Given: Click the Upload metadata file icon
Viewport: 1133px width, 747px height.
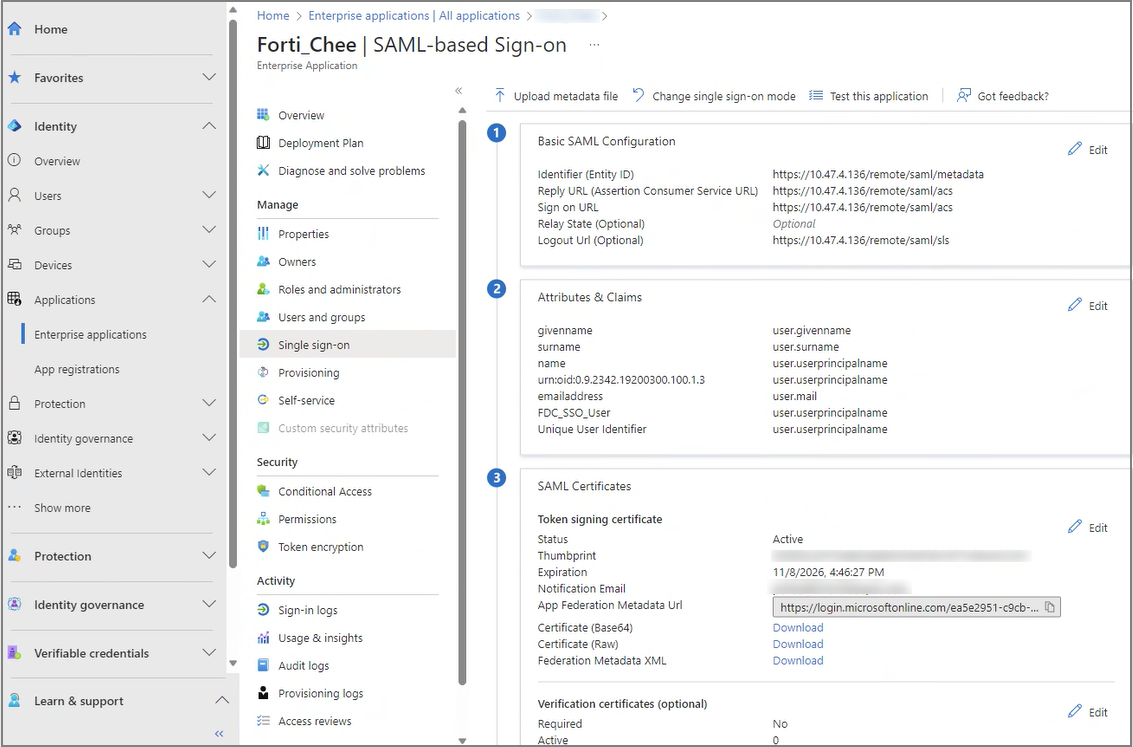Looking at the screenshot, I should pyautogui.click(x=500, y=96).
